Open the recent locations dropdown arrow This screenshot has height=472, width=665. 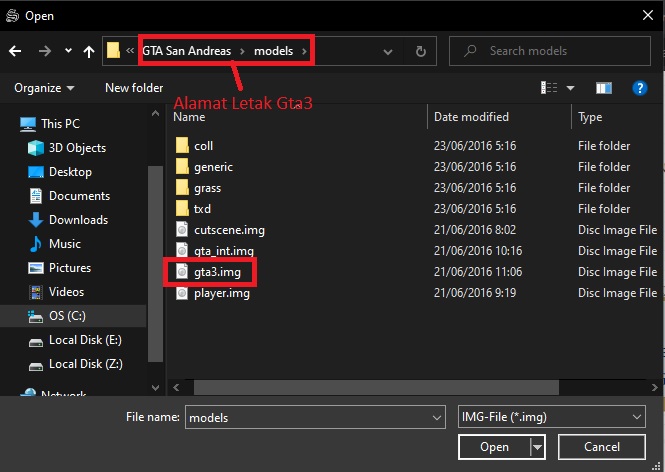click(68, 51)
